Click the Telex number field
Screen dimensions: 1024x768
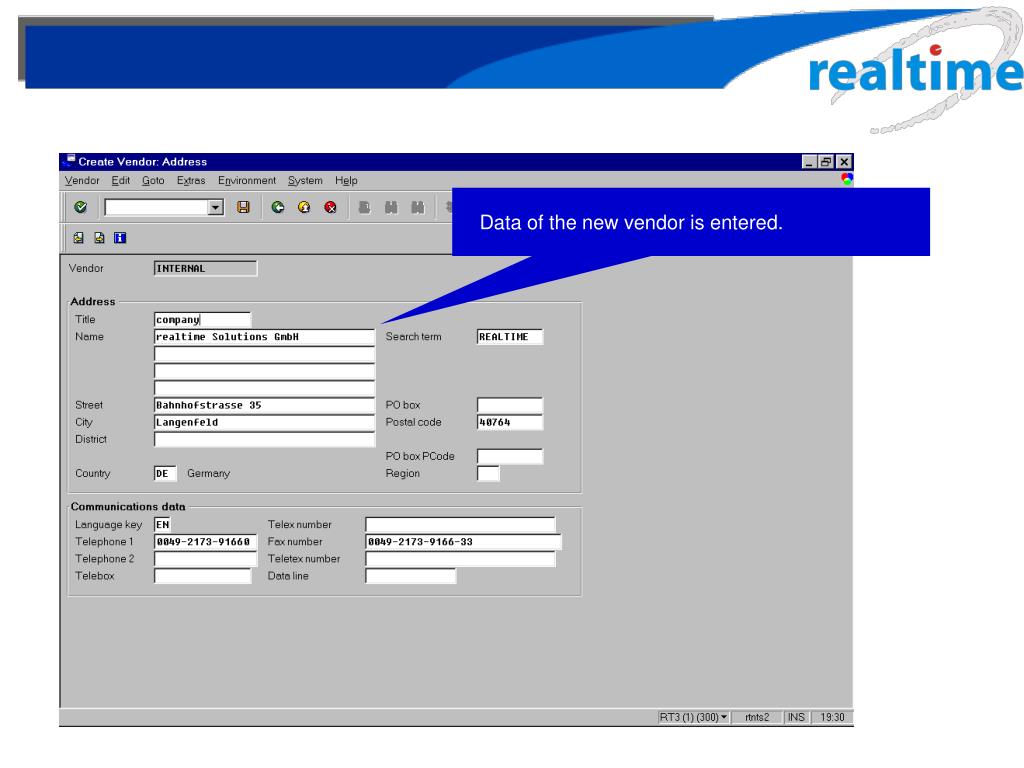(x=460, y=524)
